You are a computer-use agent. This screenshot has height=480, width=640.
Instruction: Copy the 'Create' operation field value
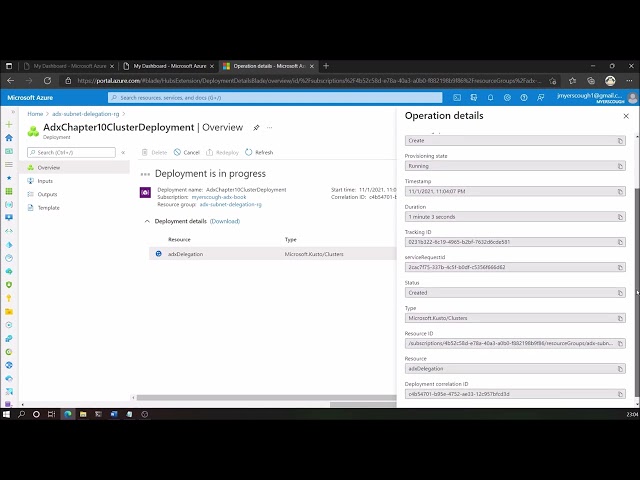pos(620,140)
